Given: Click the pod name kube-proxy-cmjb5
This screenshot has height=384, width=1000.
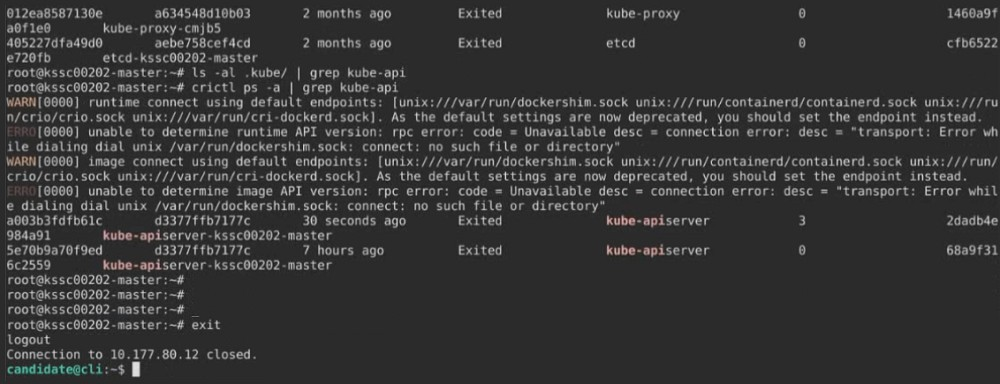Looking at the screenshot, I should 162,29.
